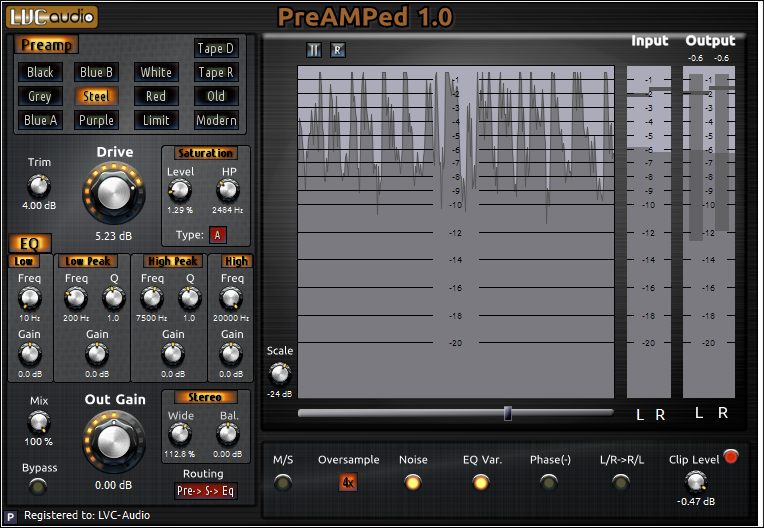764x528 pixels.
Task: Select the Black preamp model
Action: [40, 72]
